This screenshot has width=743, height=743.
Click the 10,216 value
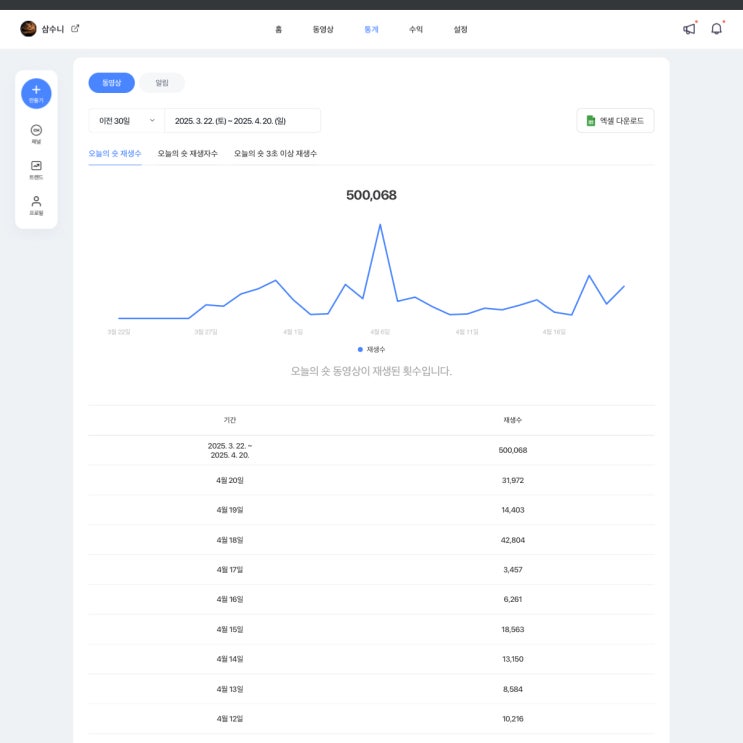pos(513,719)
